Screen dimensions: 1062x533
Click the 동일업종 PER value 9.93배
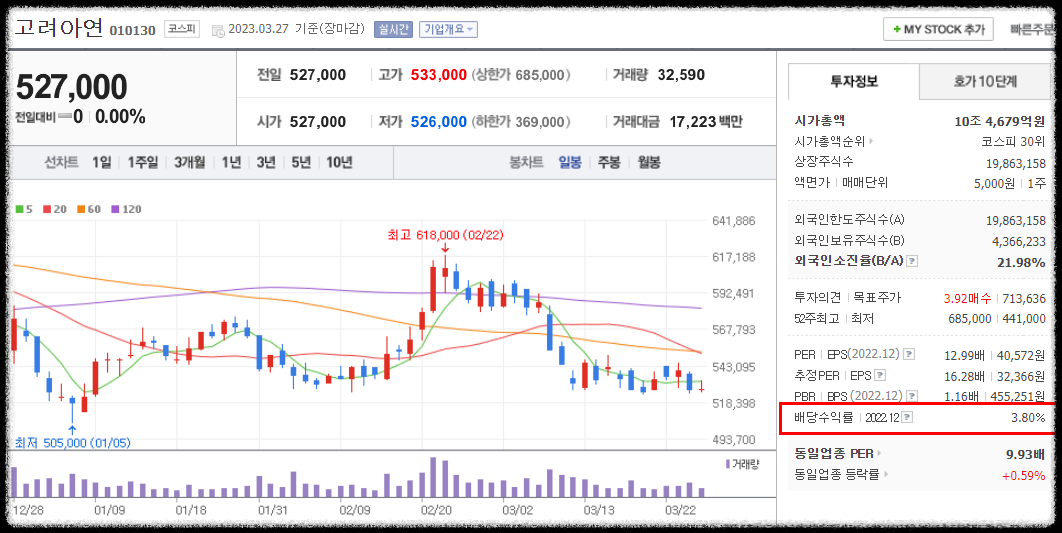tap(1025, 454)
